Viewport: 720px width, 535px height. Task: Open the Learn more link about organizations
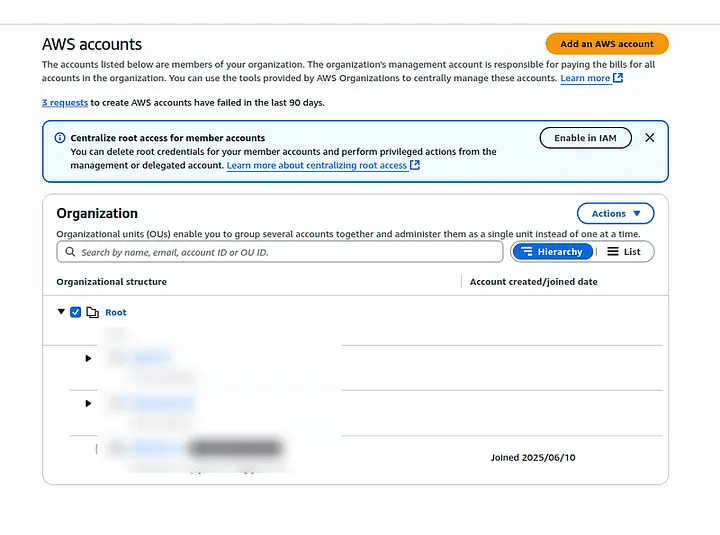(x=585, y=78)
